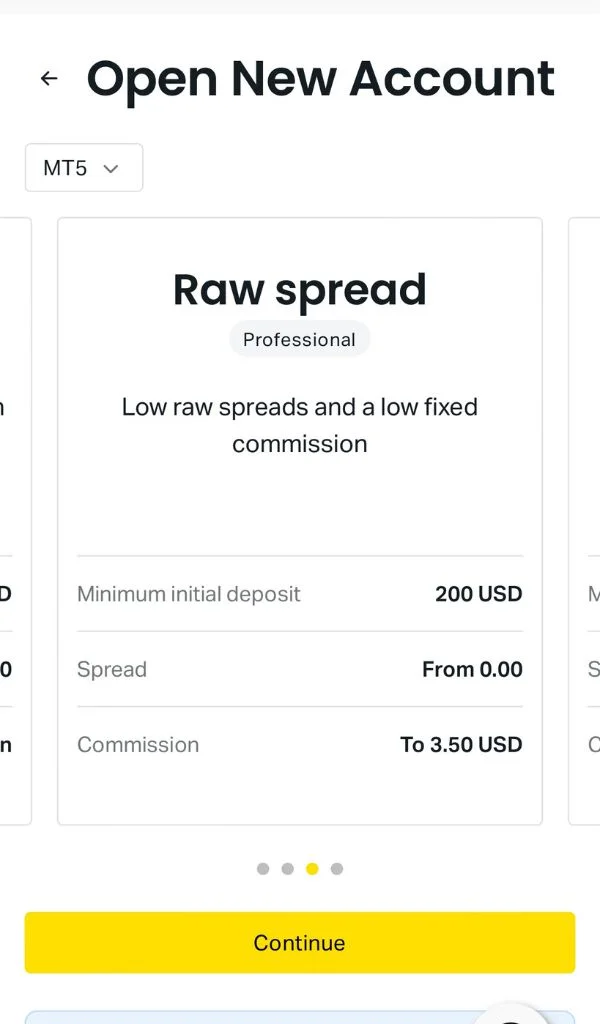Click the chevron arrow beside MT5
600x1024 pixels.
[x=111, y=168]
